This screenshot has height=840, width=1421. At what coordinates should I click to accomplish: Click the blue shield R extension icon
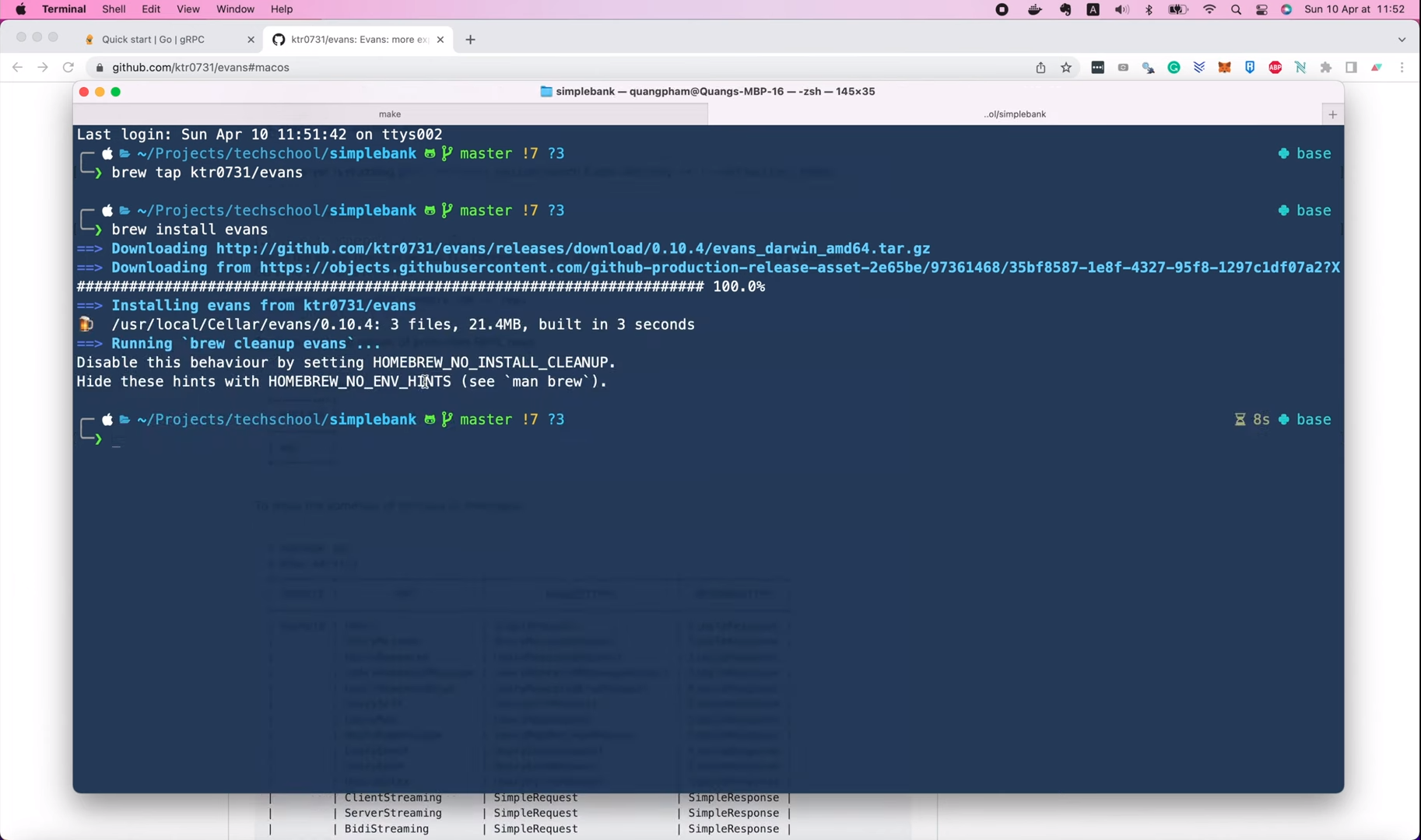coord(1250,68)
